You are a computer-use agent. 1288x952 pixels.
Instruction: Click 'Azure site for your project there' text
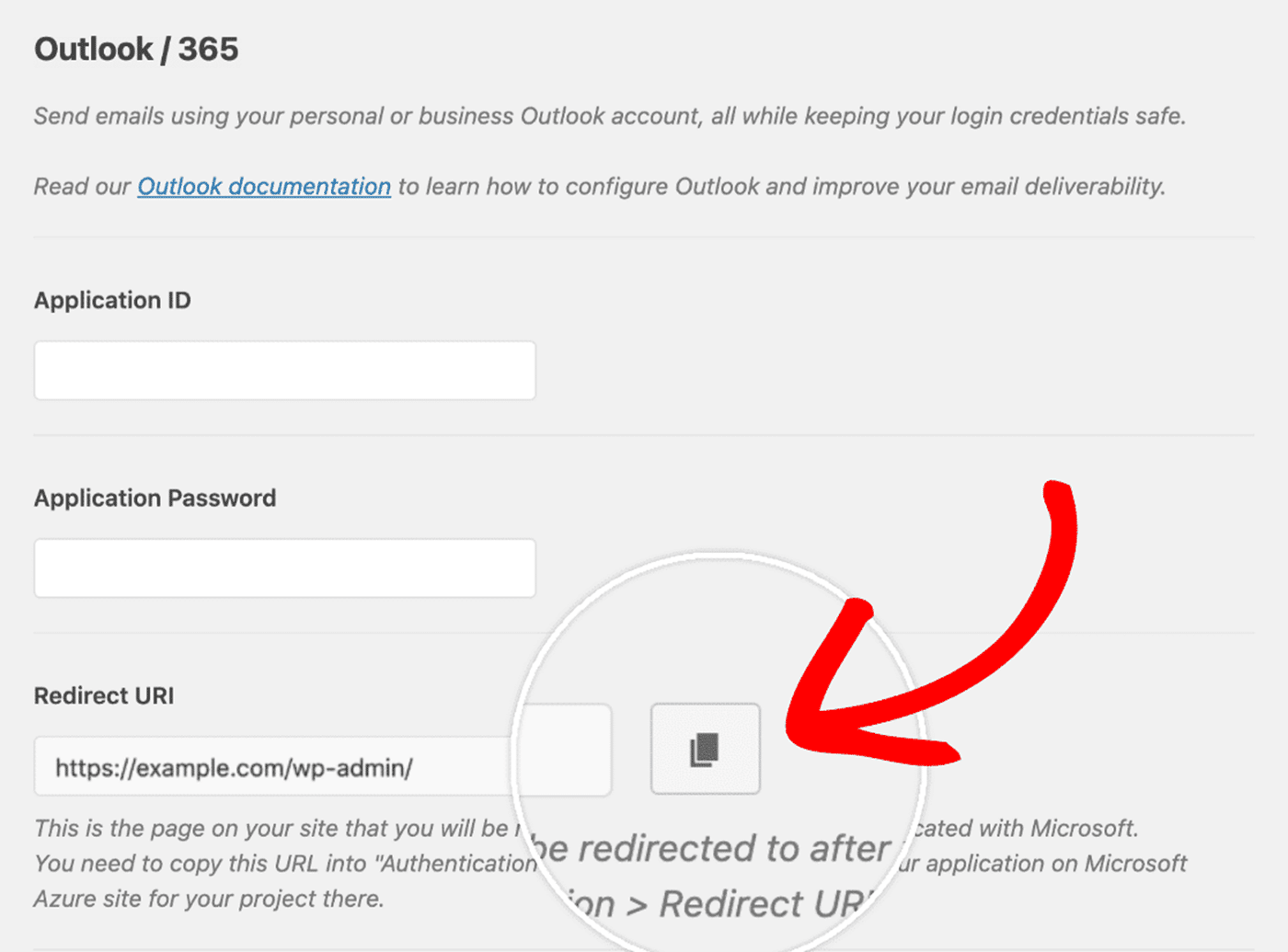point(209,899)
